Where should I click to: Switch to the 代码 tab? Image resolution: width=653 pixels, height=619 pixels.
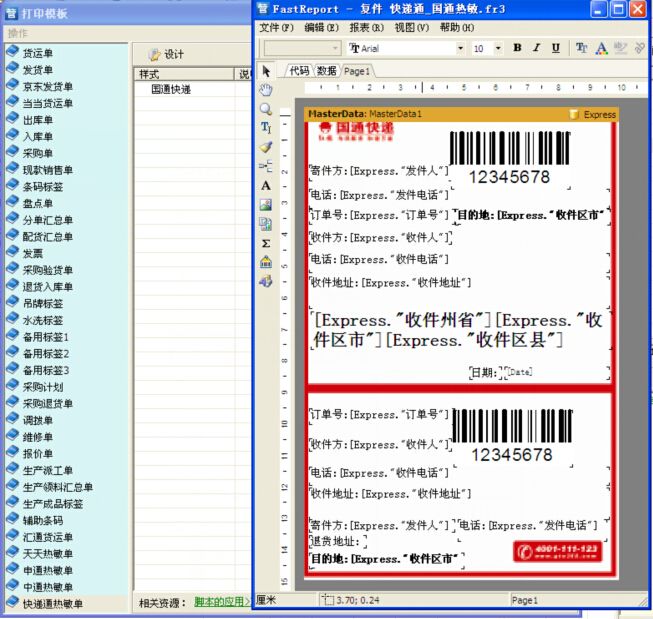[299, 71]
